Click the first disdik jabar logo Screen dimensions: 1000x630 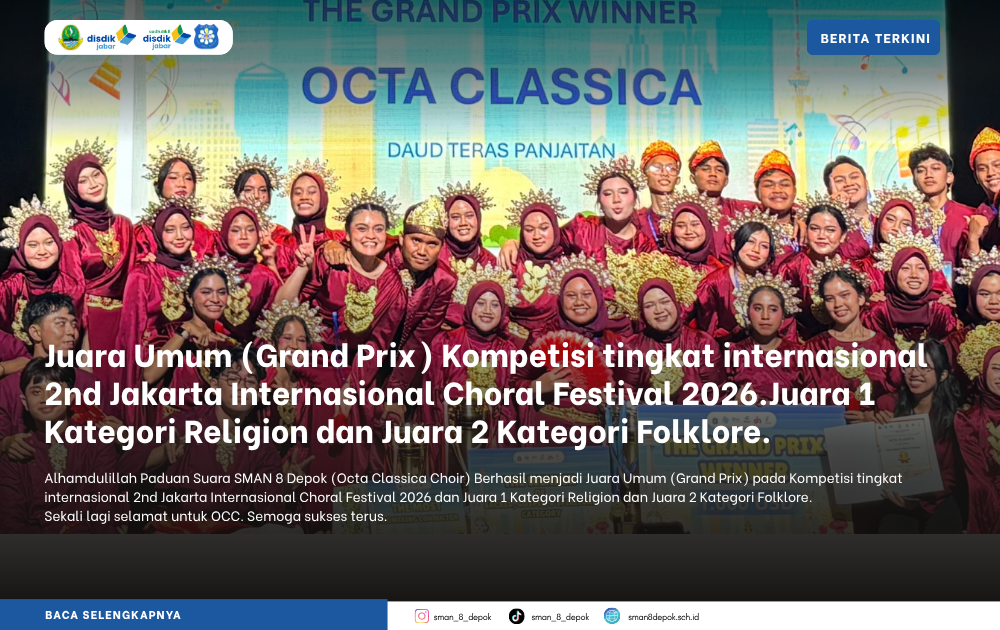point(111,38)
